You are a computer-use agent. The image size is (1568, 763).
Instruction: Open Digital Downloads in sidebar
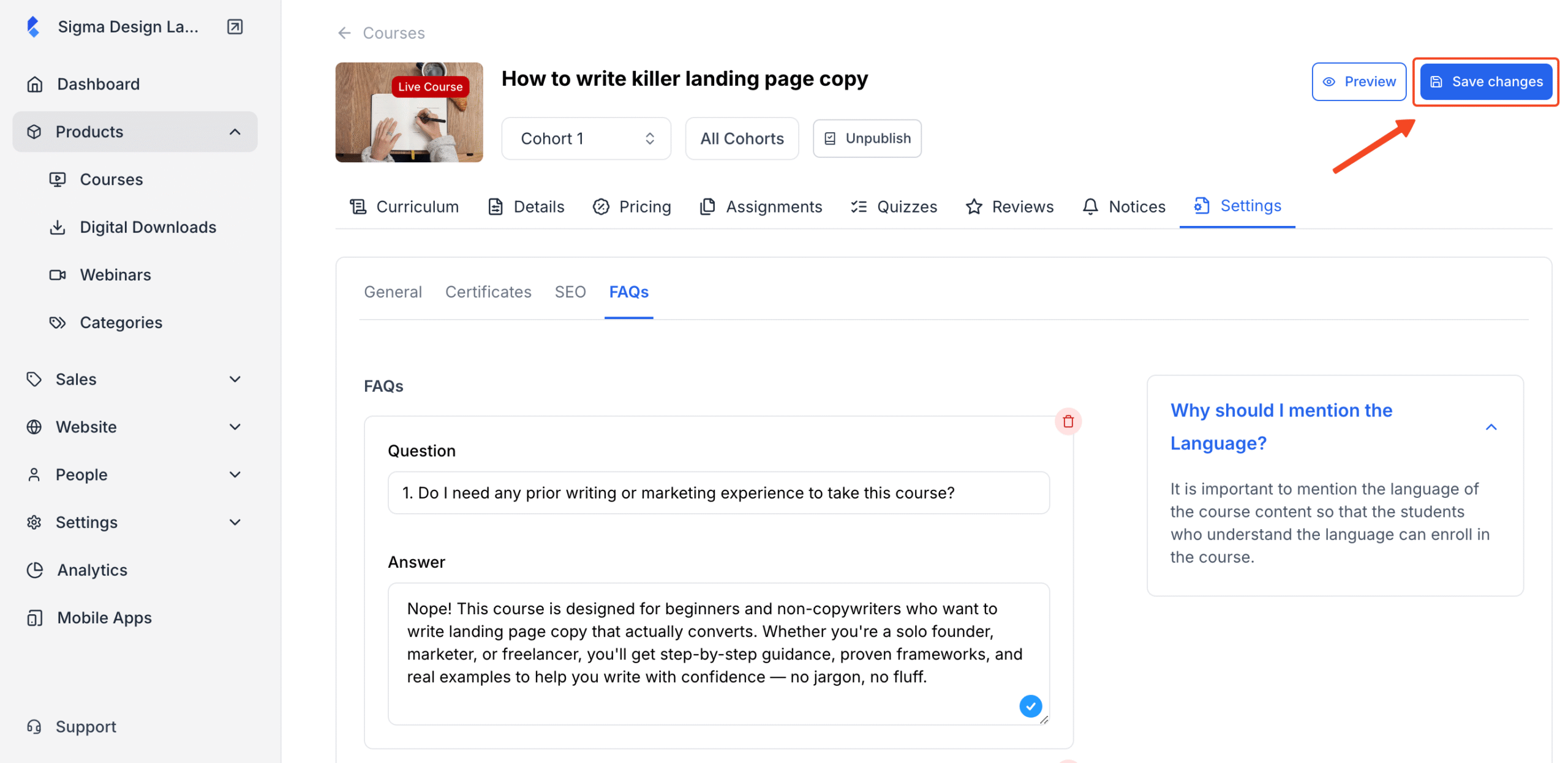click(148, 227)
